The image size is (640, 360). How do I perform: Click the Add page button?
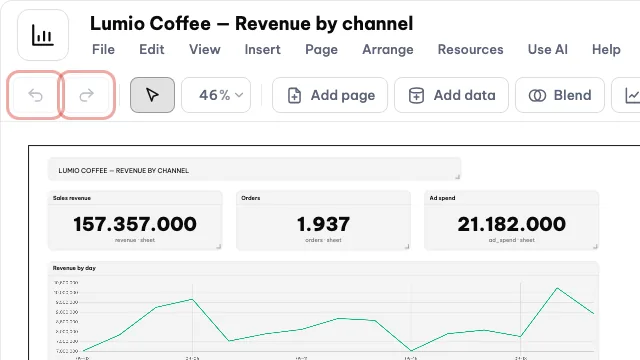(330, 95)
